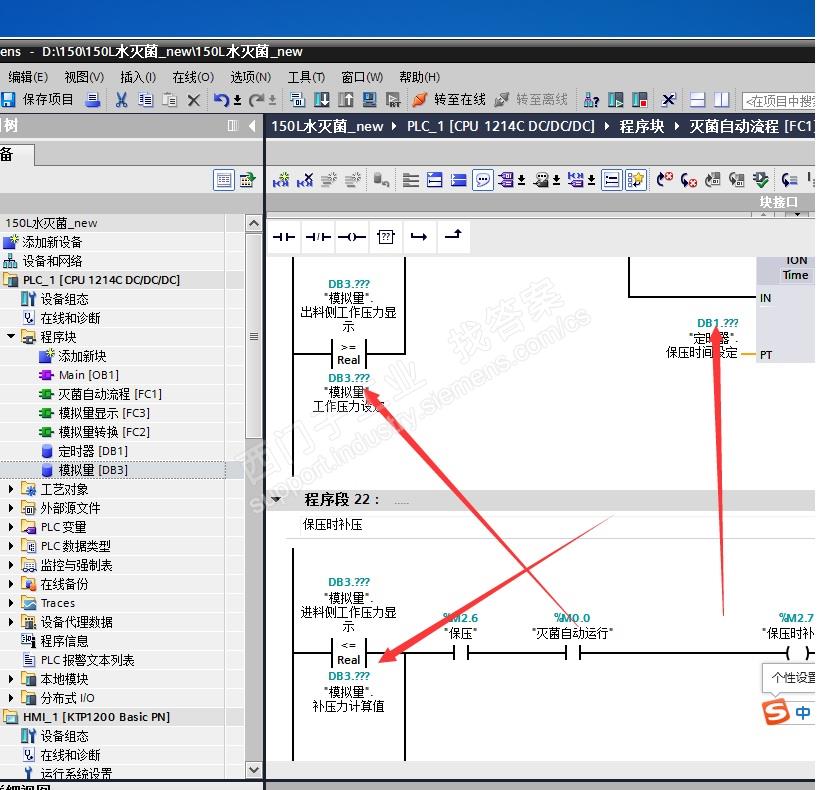This screenshot has height=790, width=819.
Task: Insert normally open contact from favorites
Action: pyautogui.click(x=284, y=237)
